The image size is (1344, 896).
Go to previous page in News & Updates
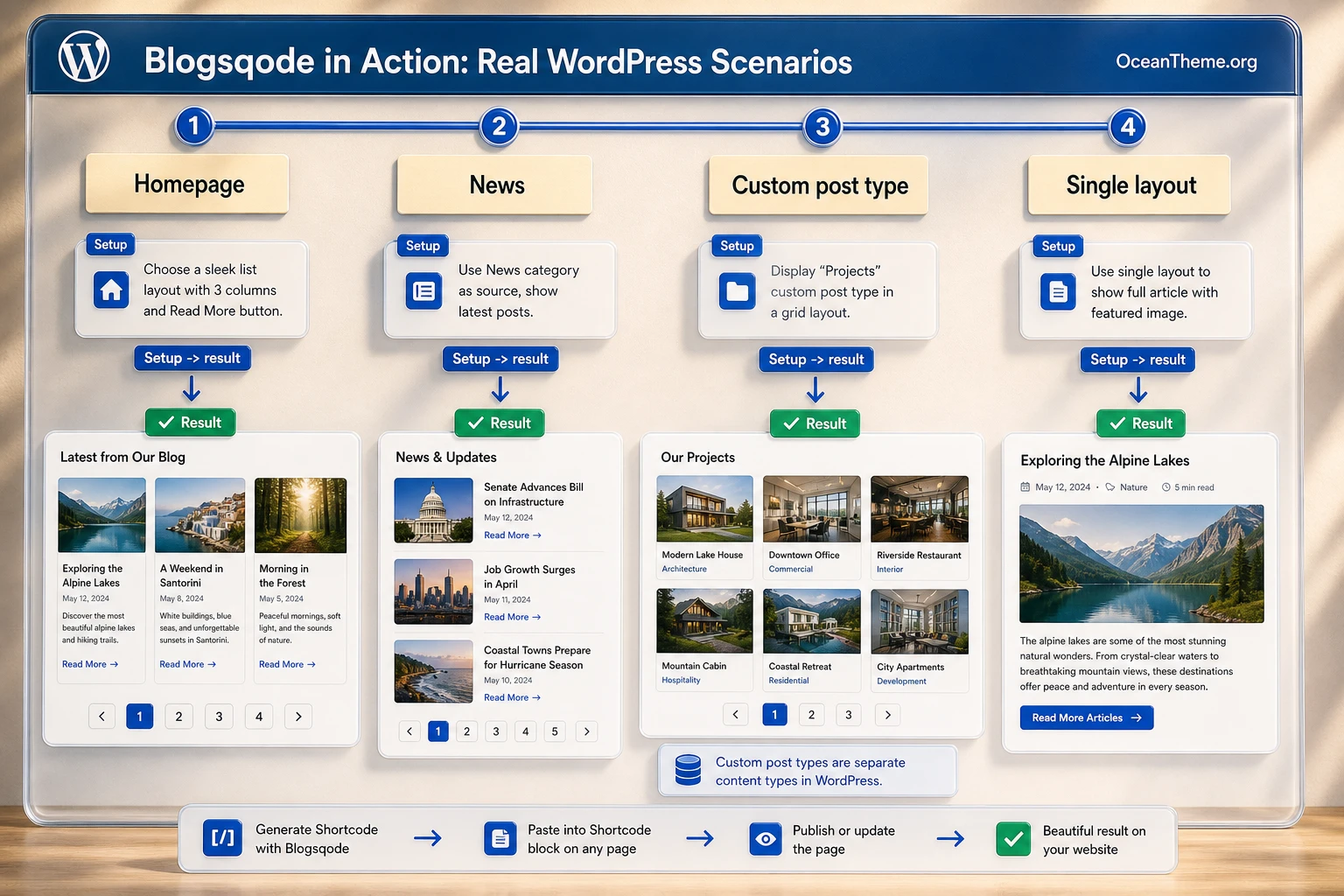409,731
